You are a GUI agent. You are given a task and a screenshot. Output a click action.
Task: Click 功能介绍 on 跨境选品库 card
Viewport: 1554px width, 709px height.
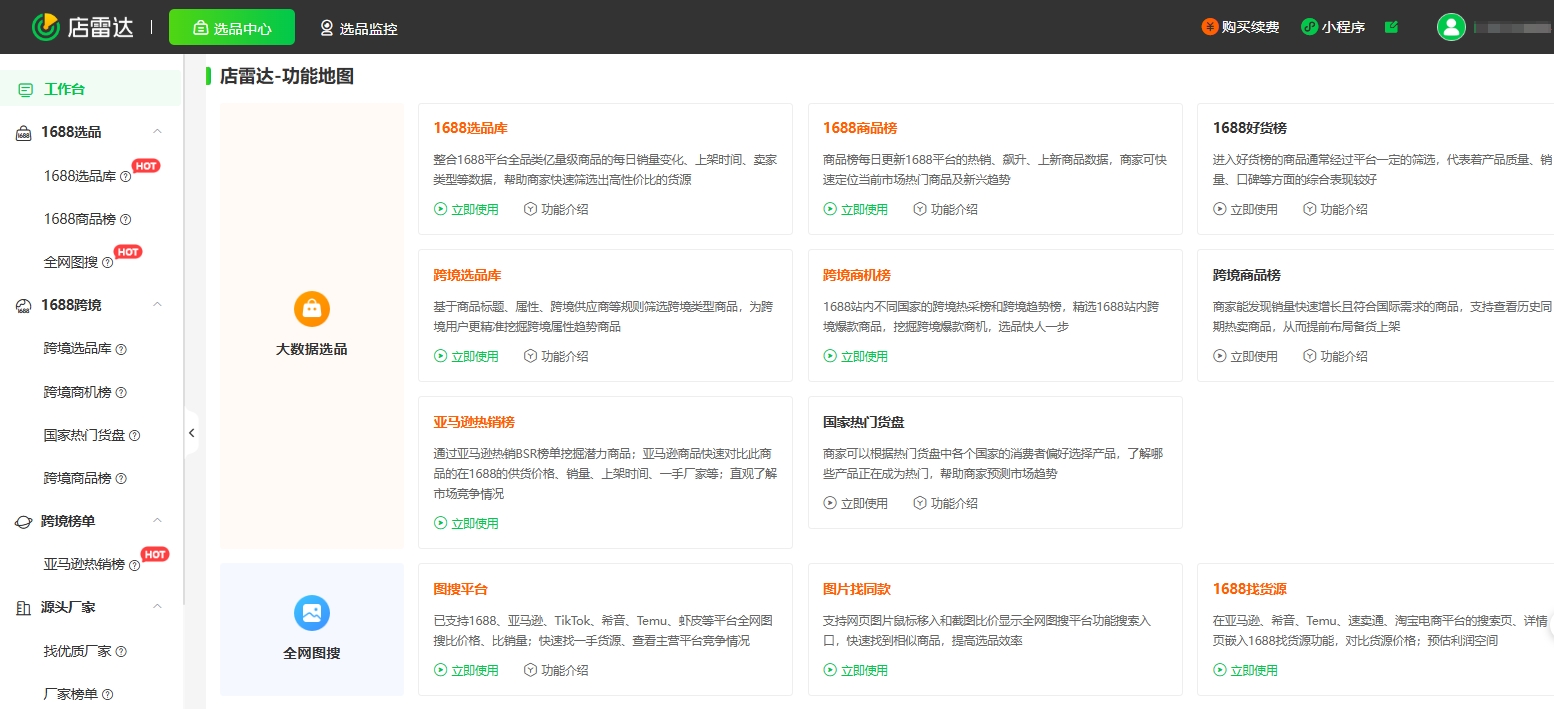(x=556, y=356)
